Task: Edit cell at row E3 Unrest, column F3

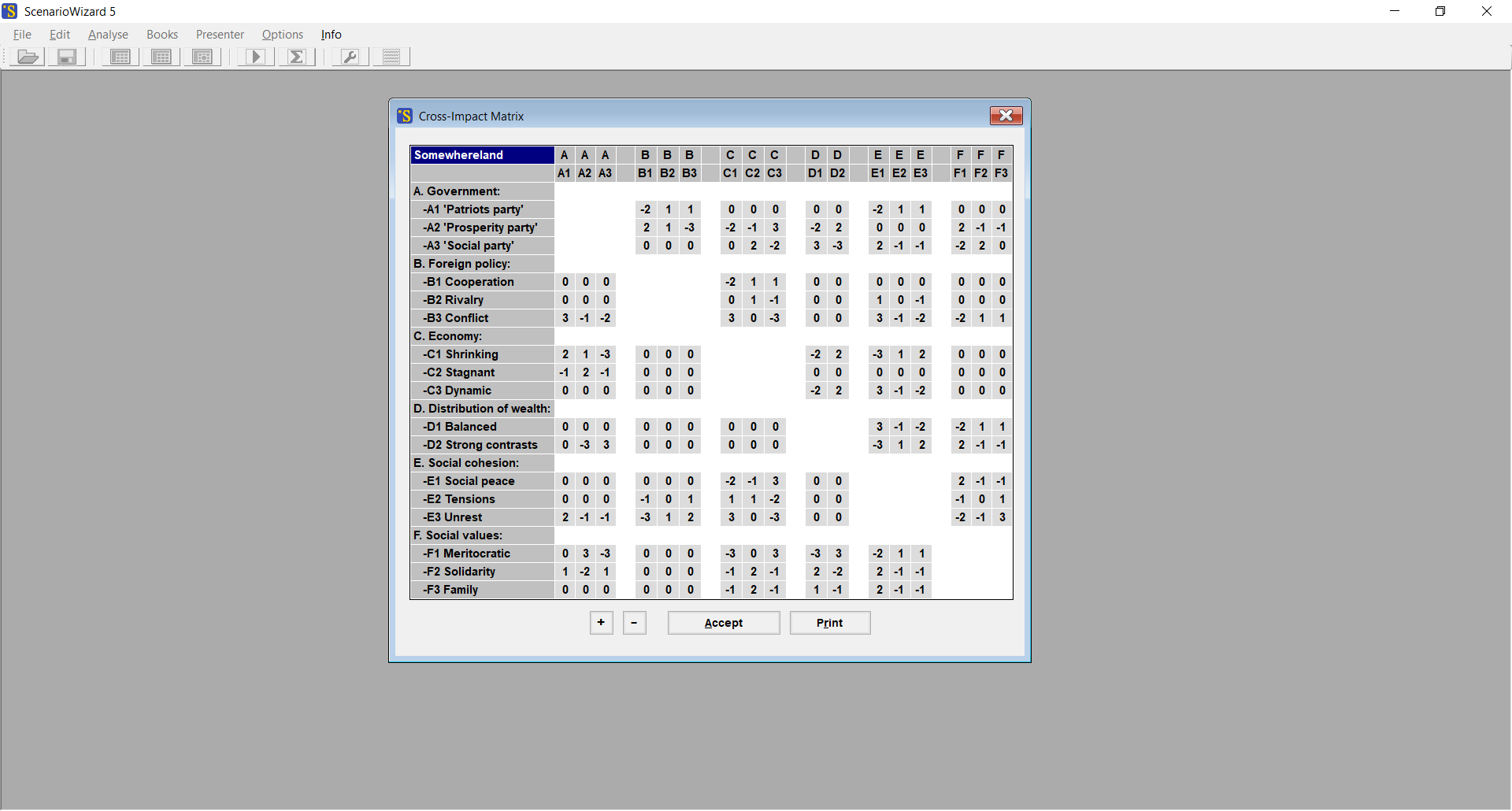Action: [x=1002, y=517]
